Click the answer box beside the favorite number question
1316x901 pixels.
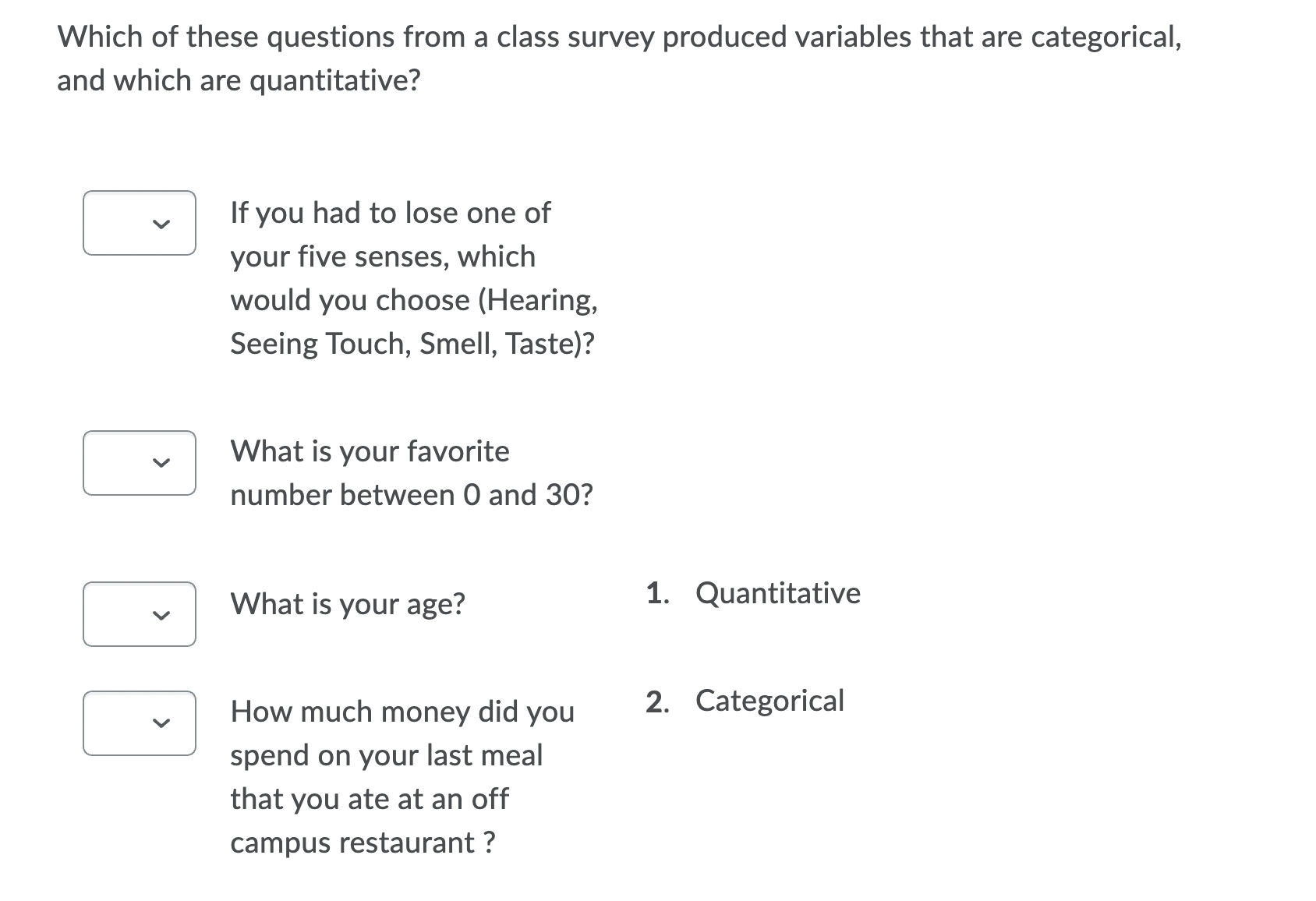[139, 464]
